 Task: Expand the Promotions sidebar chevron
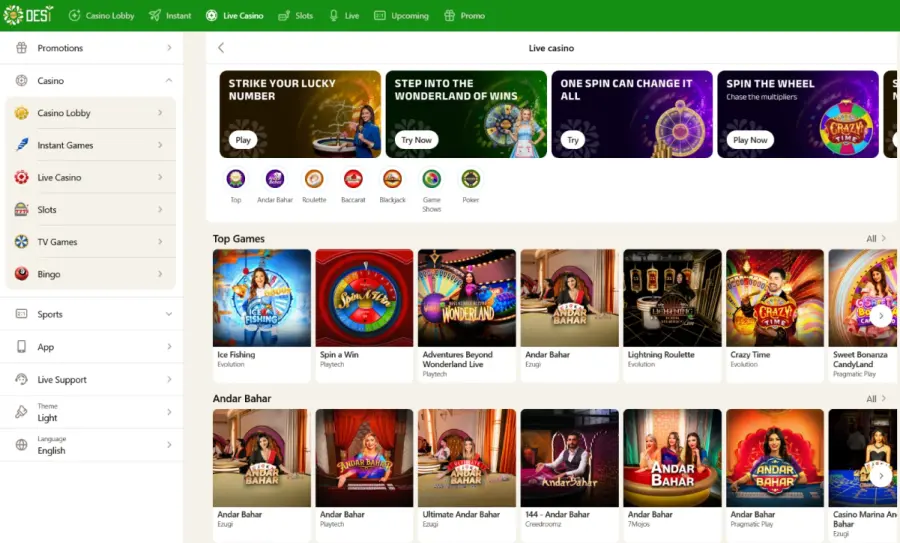tap(169, 48)
